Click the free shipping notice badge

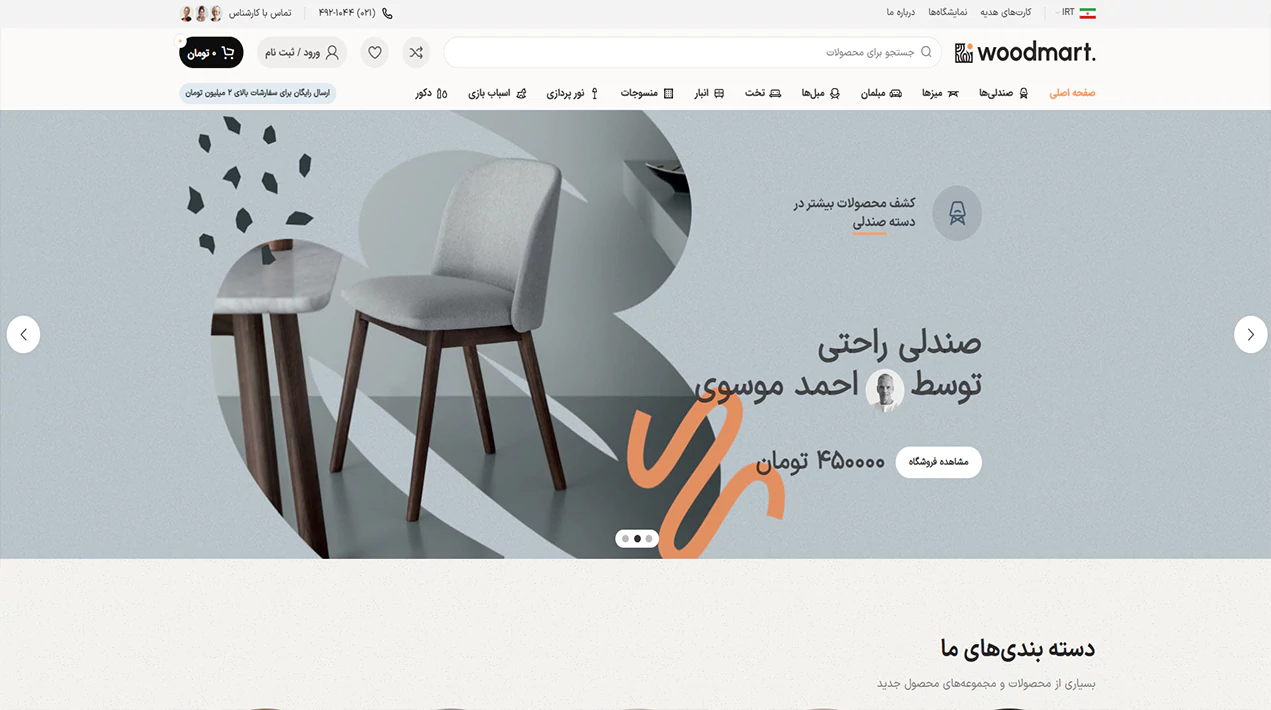258,93
